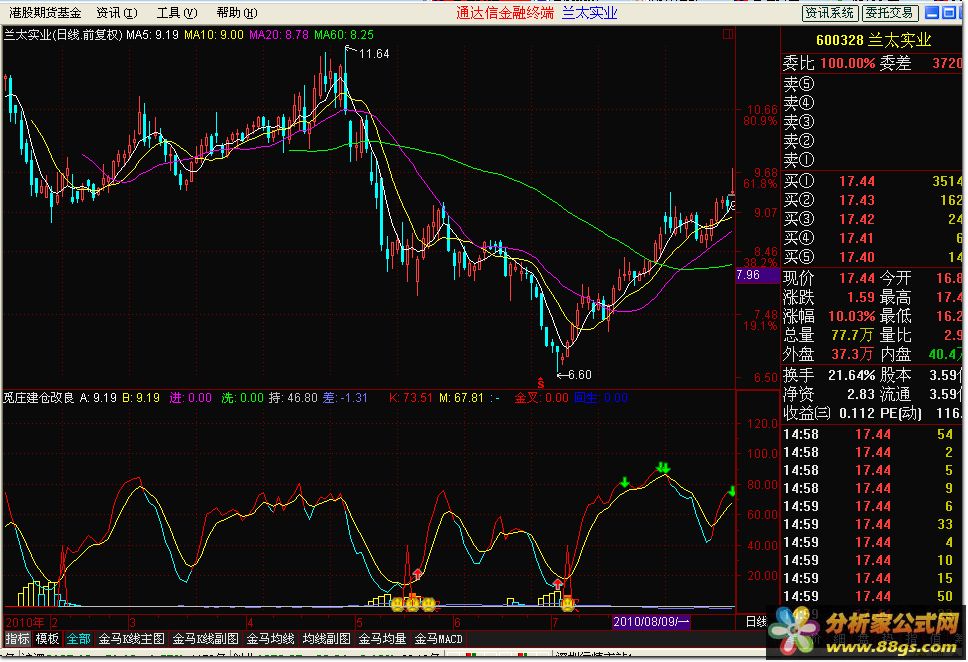Click the 资讯系统 button
The height and width of the screenshot is (662, 968).
coord(830,12)
